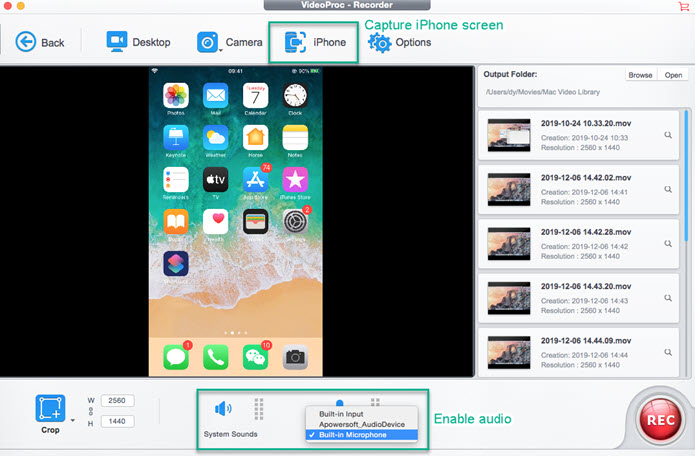This screenshot has width=695, height=456.
Task: Click Apple TV app in iPhone preview
Action: click(215, 179)
